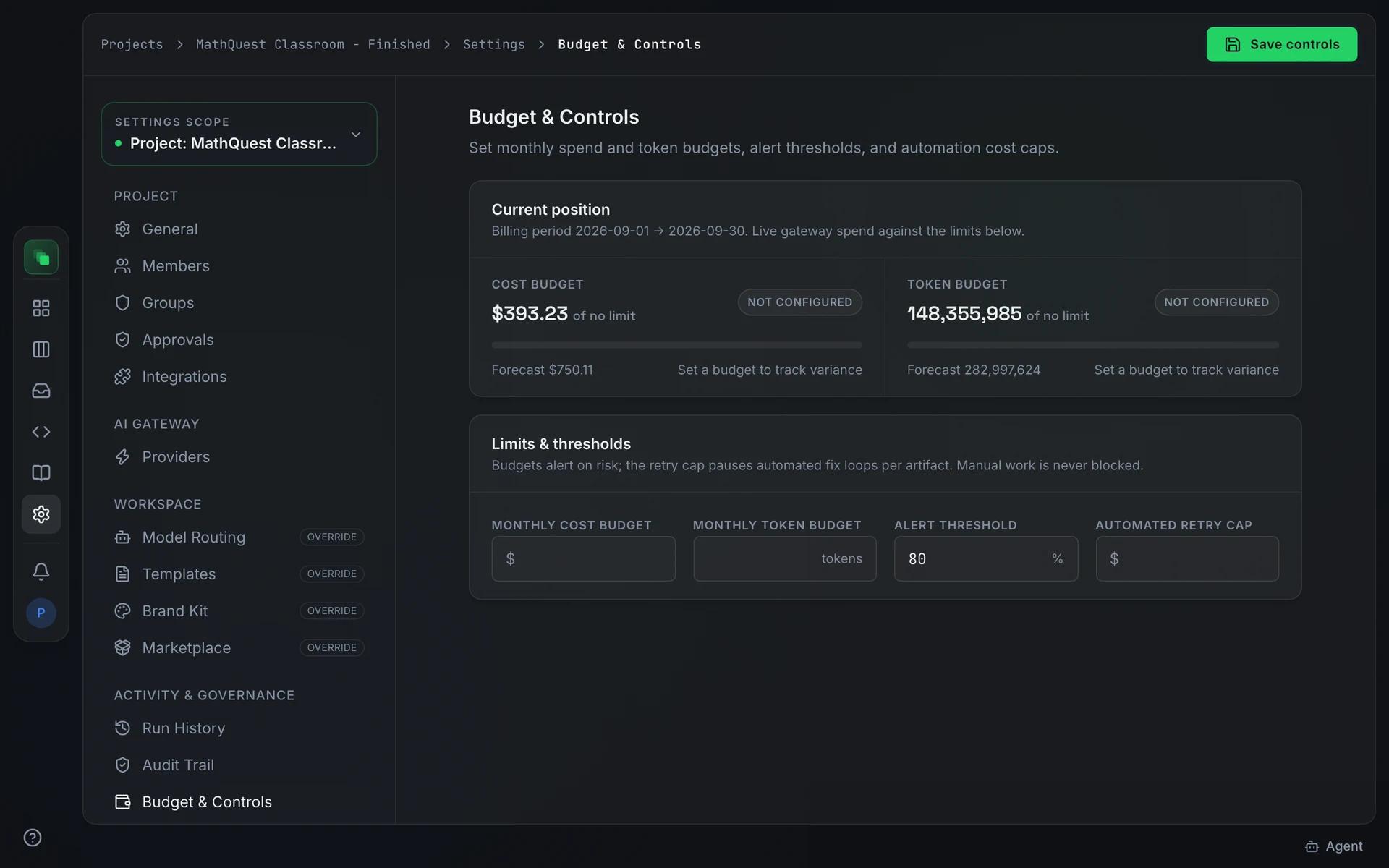Click the General gear icon
Screen dimensions: 1389x868
pos(122,229)
